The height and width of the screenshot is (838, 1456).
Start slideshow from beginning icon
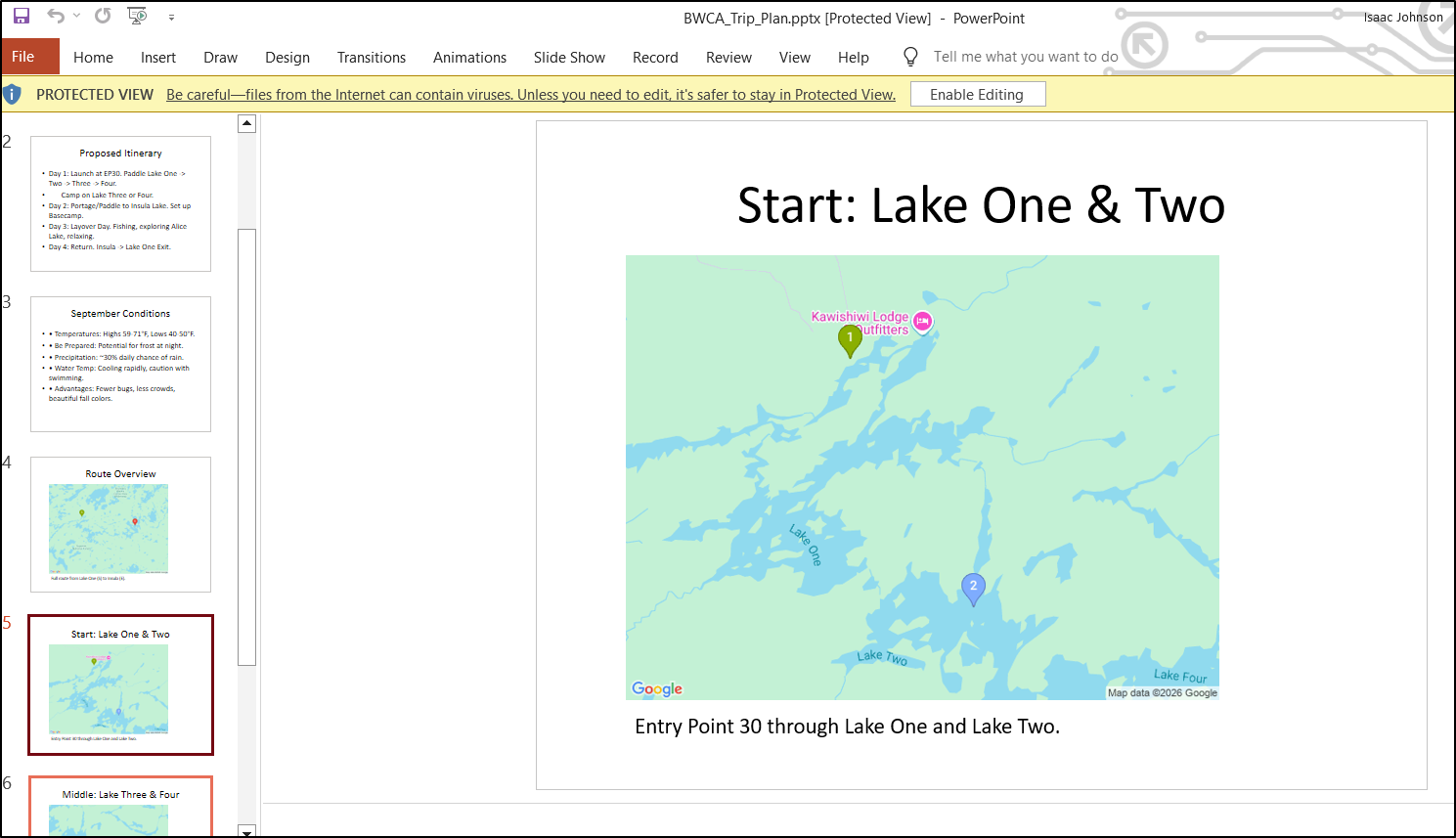[x=137, y=17]
